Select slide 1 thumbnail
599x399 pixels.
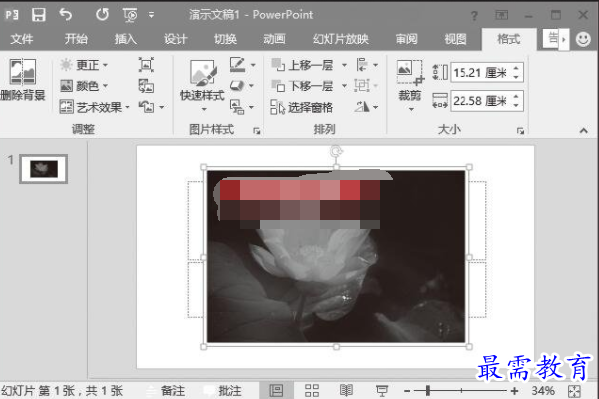(44, 169)
